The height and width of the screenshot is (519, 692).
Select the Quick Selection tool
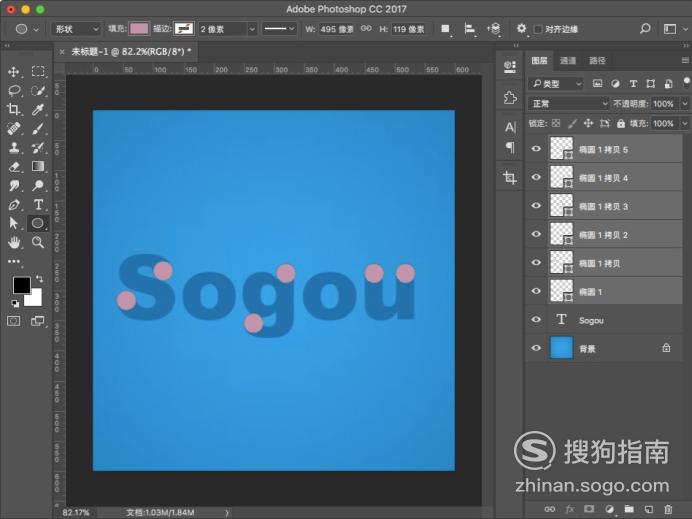pos(38,91)
